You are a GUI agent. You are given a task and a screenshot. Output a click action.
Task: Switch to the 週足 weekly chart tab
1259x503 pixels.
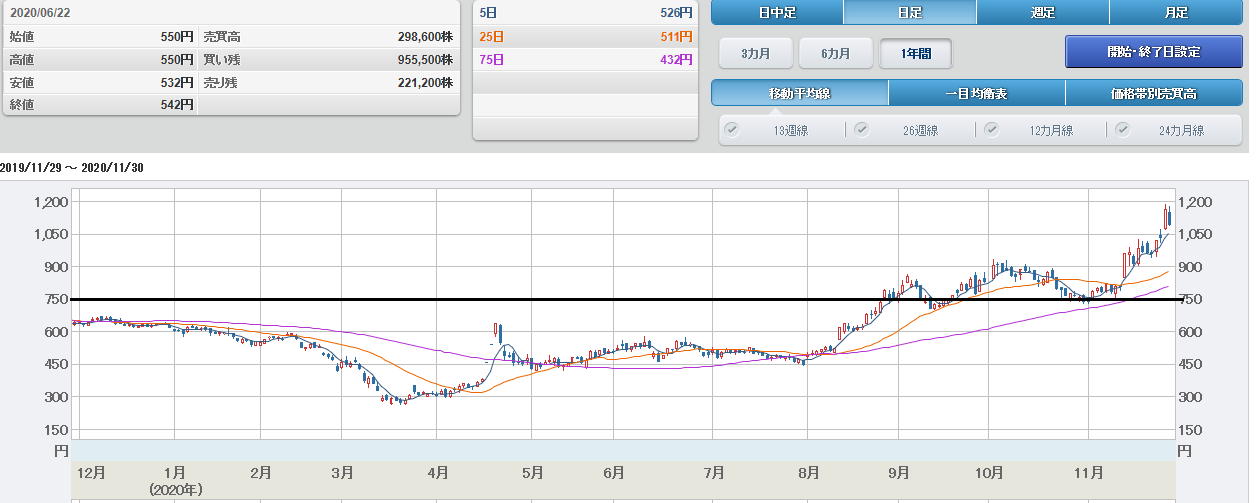(1043, 12)
